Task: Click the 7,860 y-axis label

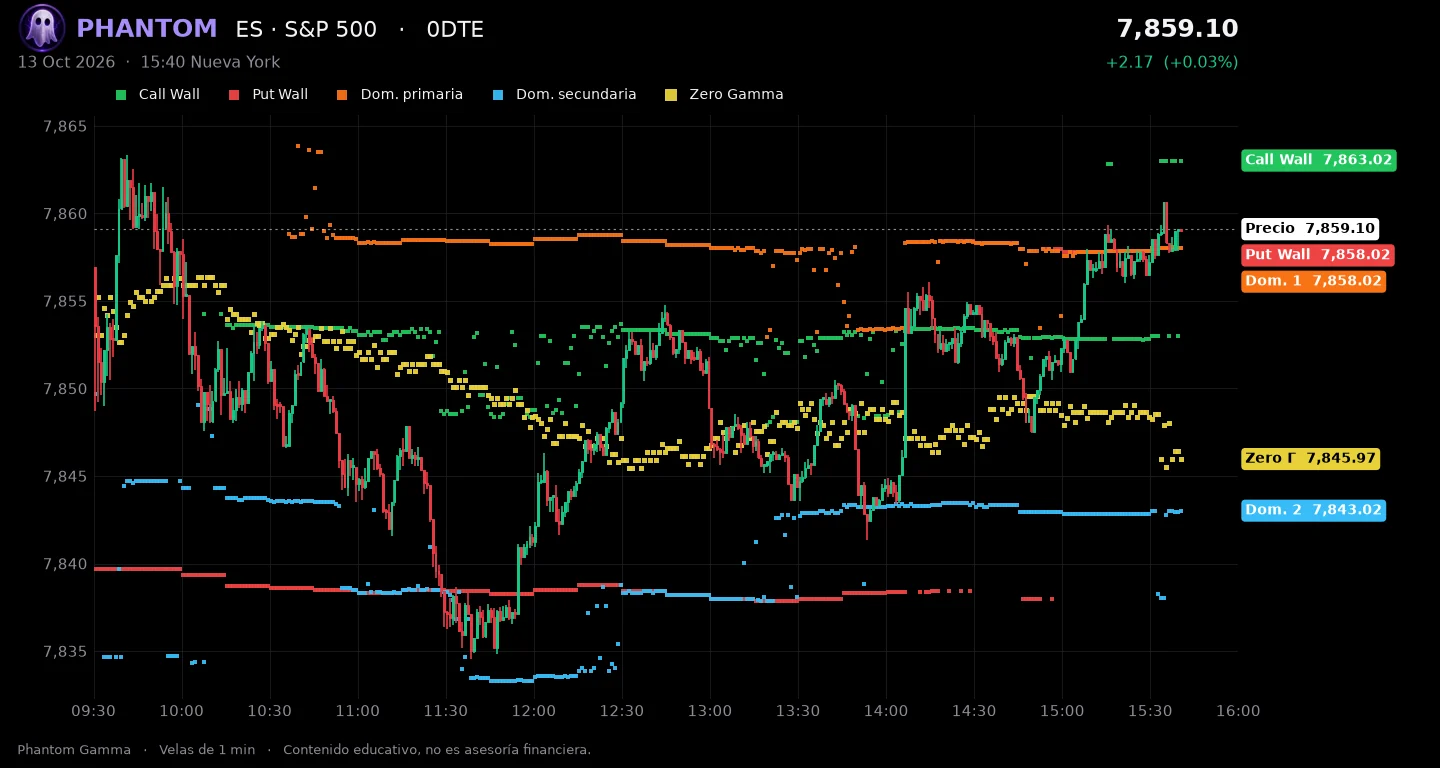Action: (65, 214)
